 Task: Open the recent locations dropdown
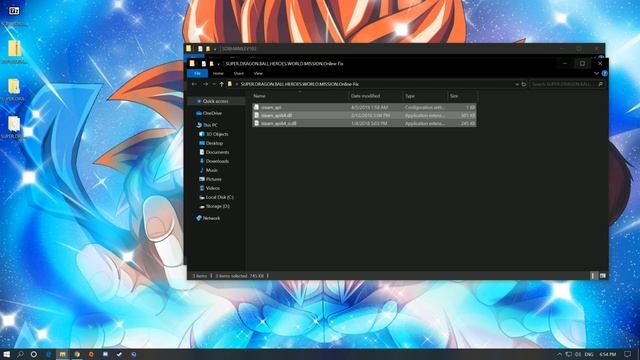(213, 84)
